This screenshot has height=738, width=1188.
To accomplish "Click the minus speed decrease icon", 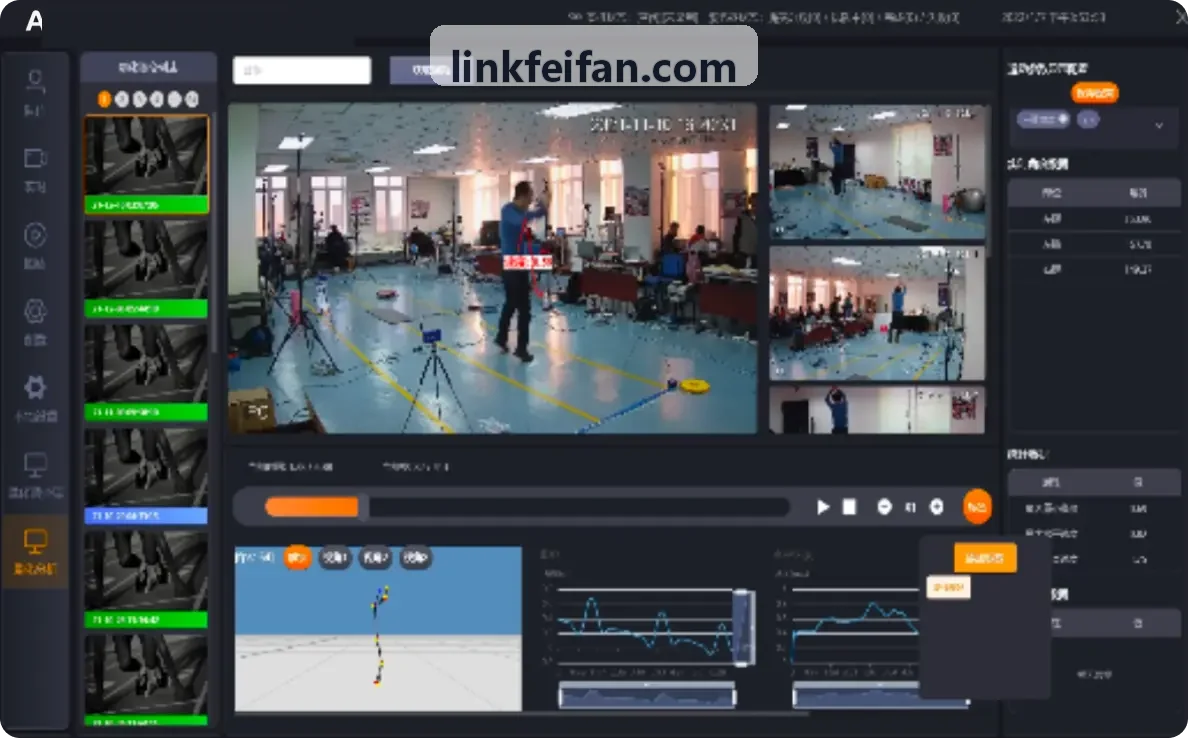I will tap(884, 507).
